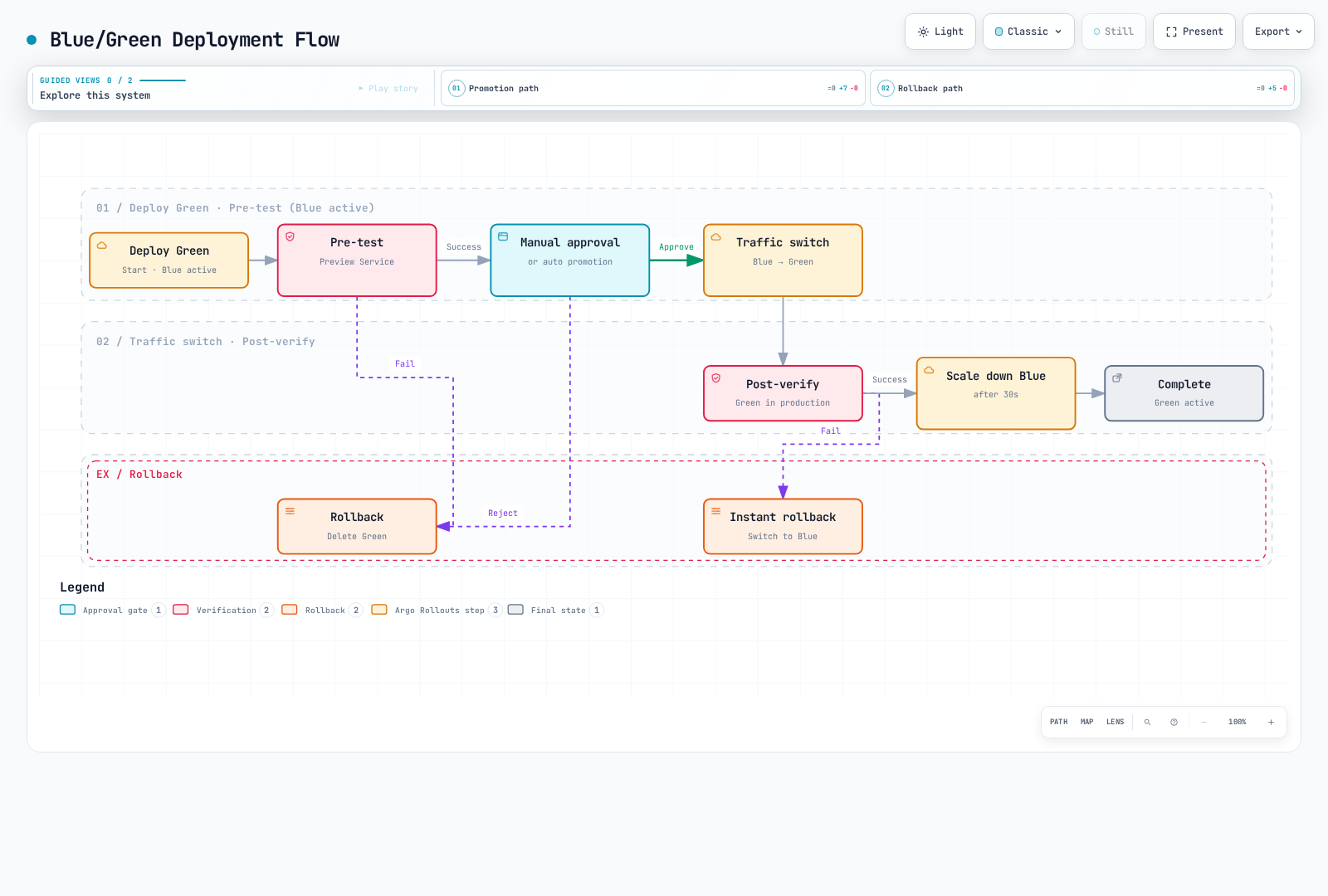Toggle the Still animation button
Image resolution: width=1328 pixels, height=896 pixels.
(1114, 32)
